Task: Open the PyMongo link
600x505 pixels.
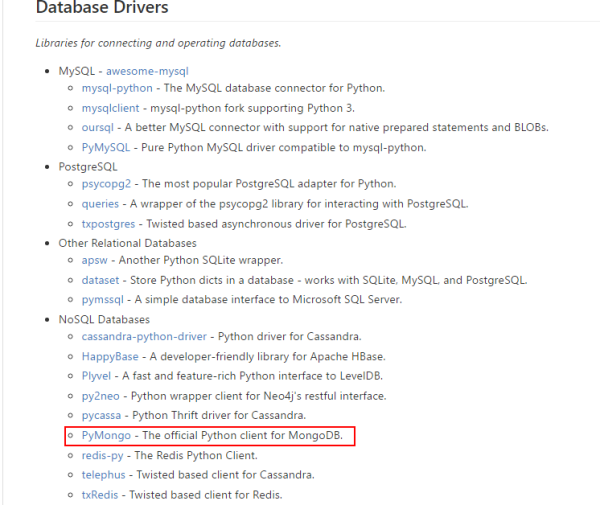Action: pos(106,435)
